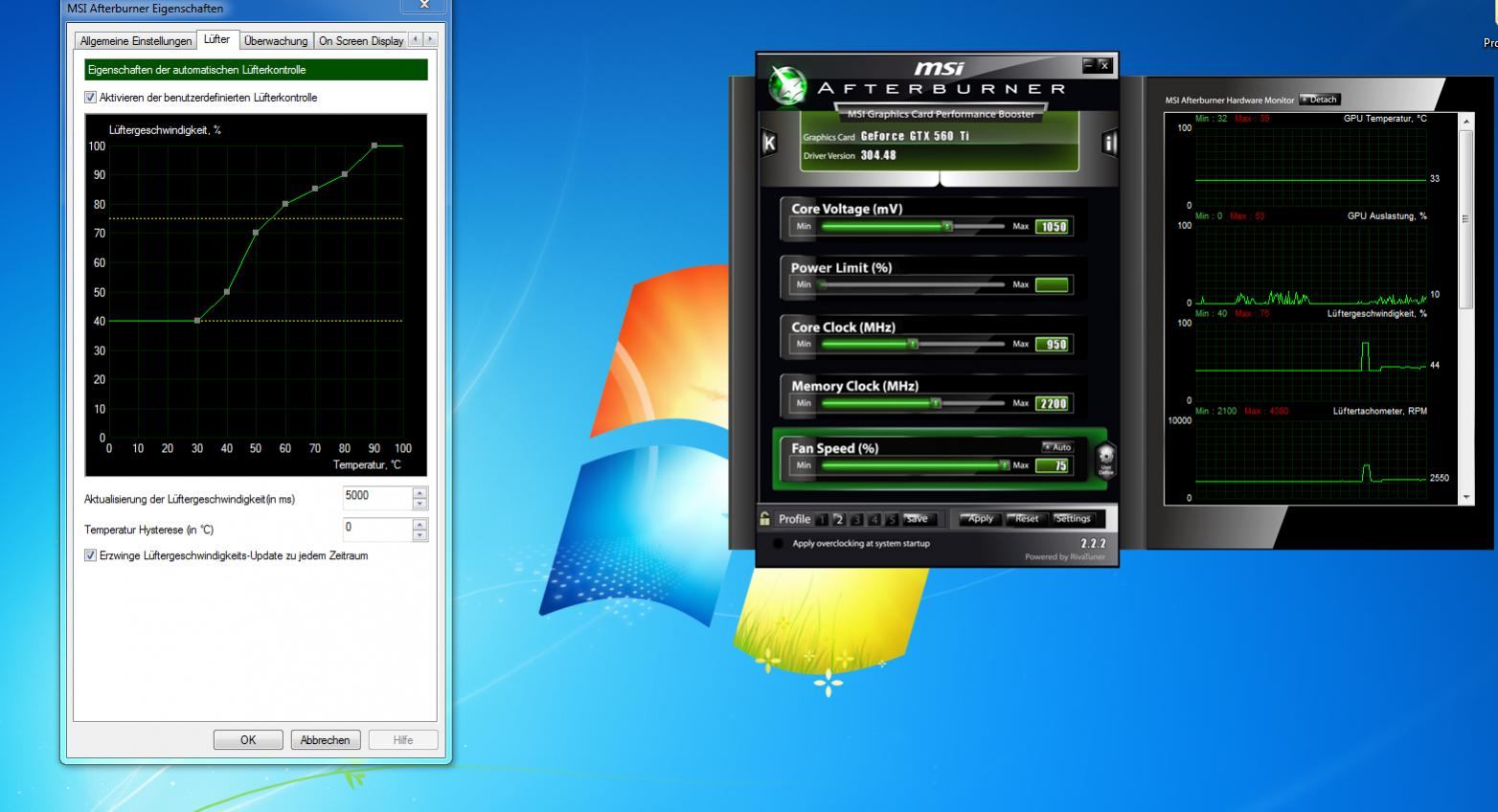Increase Aktualisierung der Lüftergeschwindigkeit spinner
1498x812 pixels.
pyautogui.click(x=420, y=493)
